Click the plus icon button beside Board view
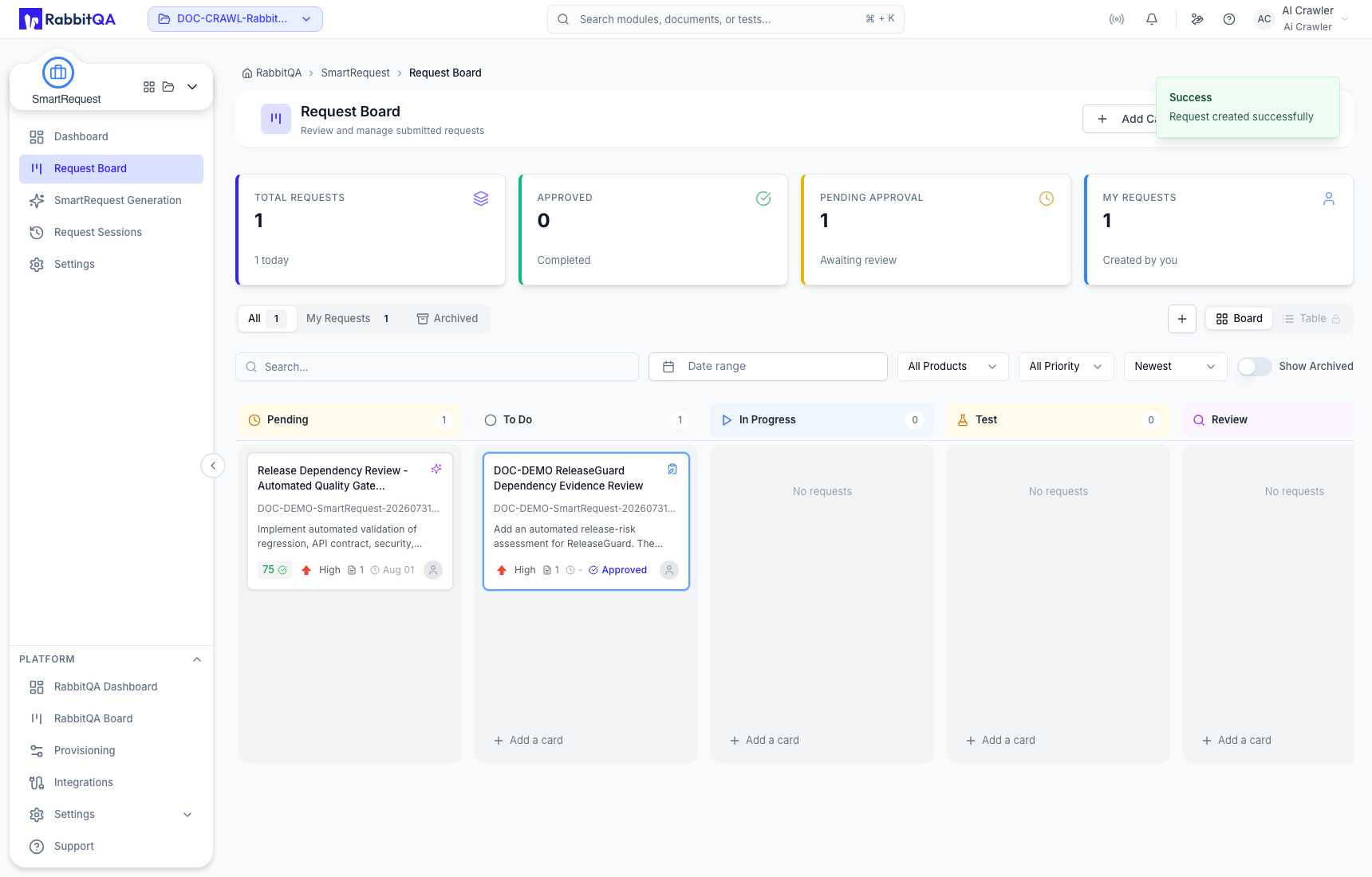Screen dimensions: 1372x877 [x=1182, y=319]
